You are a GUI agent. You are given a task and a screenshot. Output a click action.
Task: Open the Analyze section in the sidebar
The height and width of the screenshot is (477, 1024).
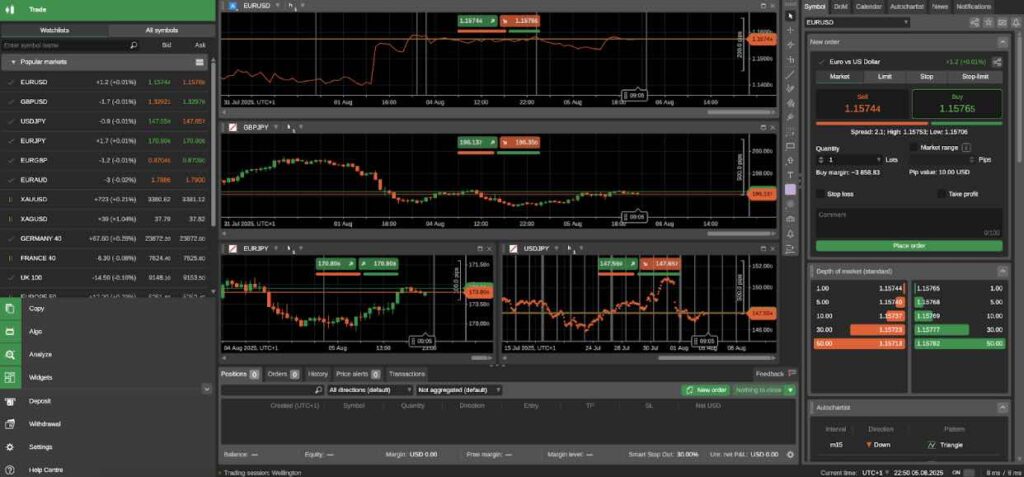40,354
